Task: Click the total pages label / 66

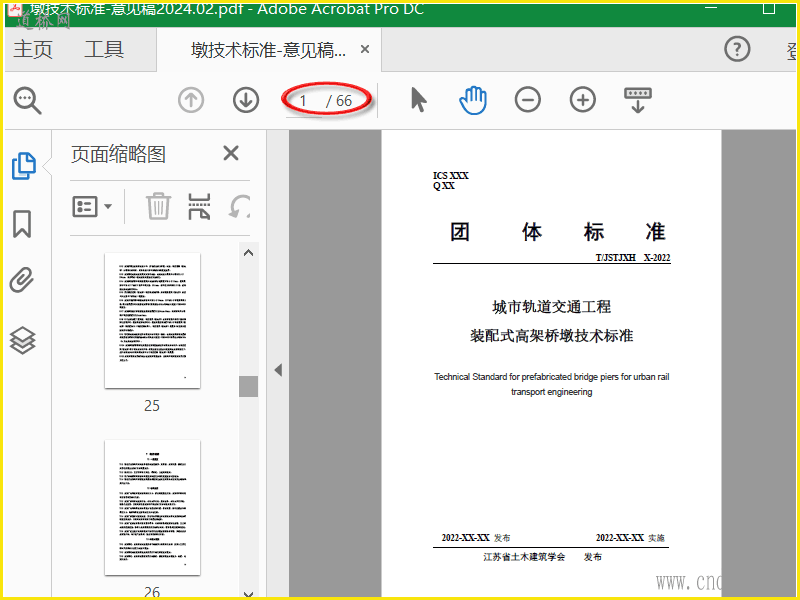Action: tap(339, 101)
